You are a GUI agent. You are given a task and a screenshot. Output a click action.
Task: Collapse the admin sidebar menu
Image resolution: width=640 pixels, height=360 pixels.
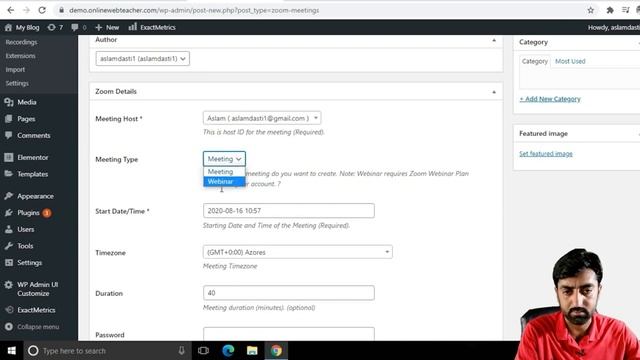pos(32,327)
